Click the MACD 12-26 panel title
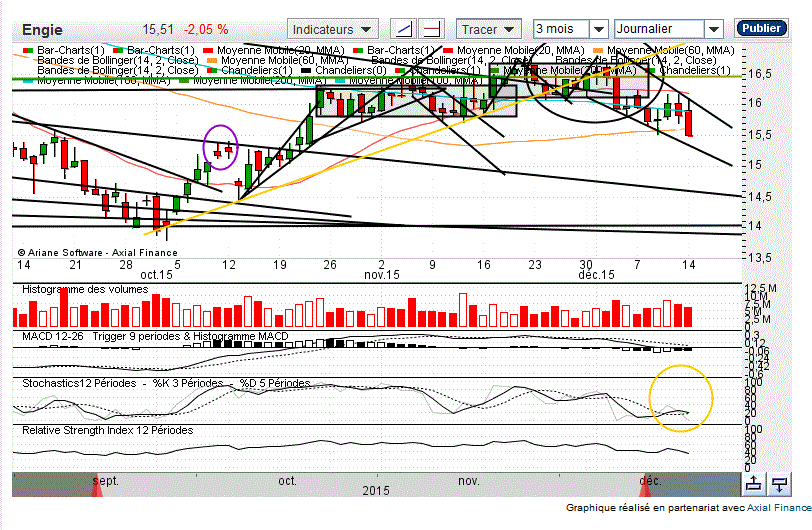Image resolution: width=812 pixels, height=530 pixels. coord(155,336)
